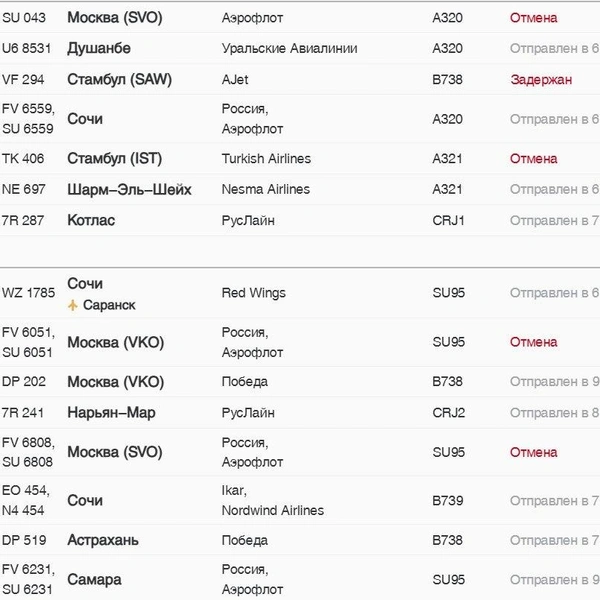Open the Москва (VKO) flight by Победа
This screenshot has width=600, height=600.
(300, 382)
